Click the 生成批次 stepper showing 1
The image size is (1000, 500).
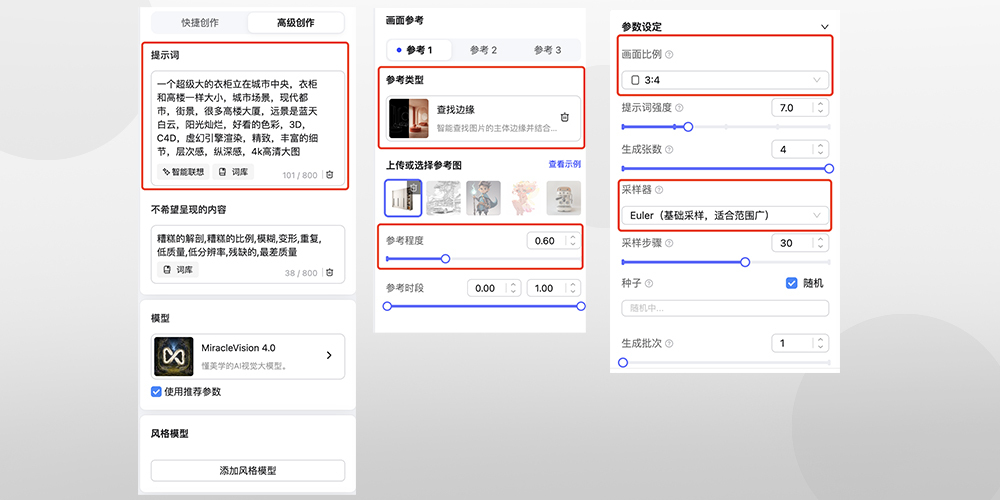pos(800,344)
